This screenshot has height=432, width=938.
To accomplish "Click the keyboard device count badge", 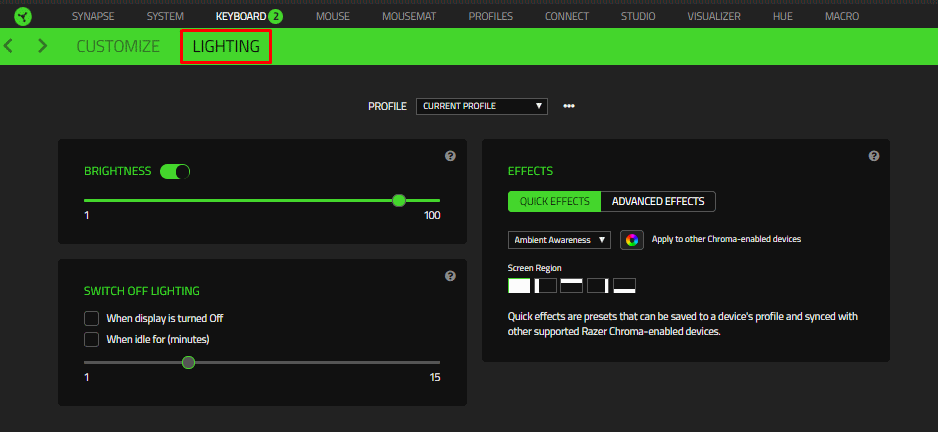I will [x=275, y=16].
